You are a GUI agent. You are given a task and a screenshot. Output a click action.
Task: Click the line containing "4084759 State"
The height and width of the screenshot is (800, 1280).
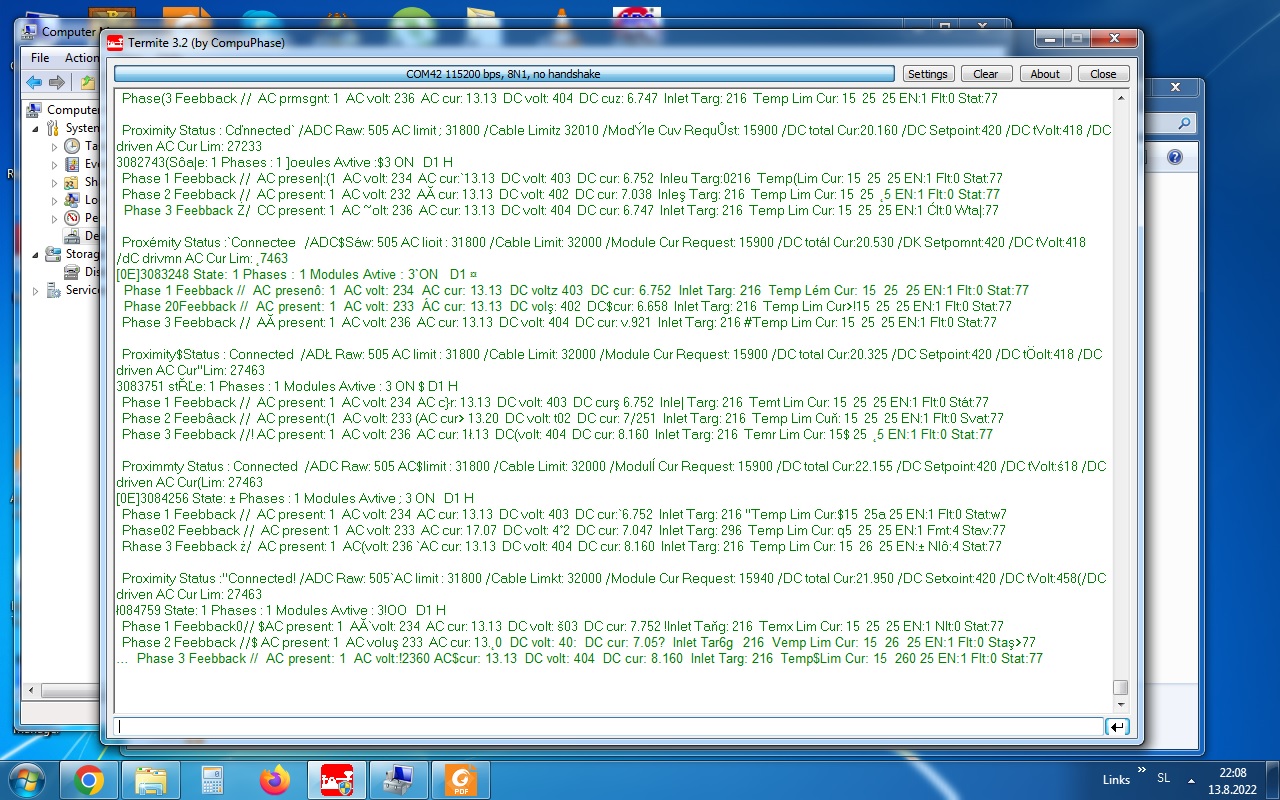pos(281,610)
